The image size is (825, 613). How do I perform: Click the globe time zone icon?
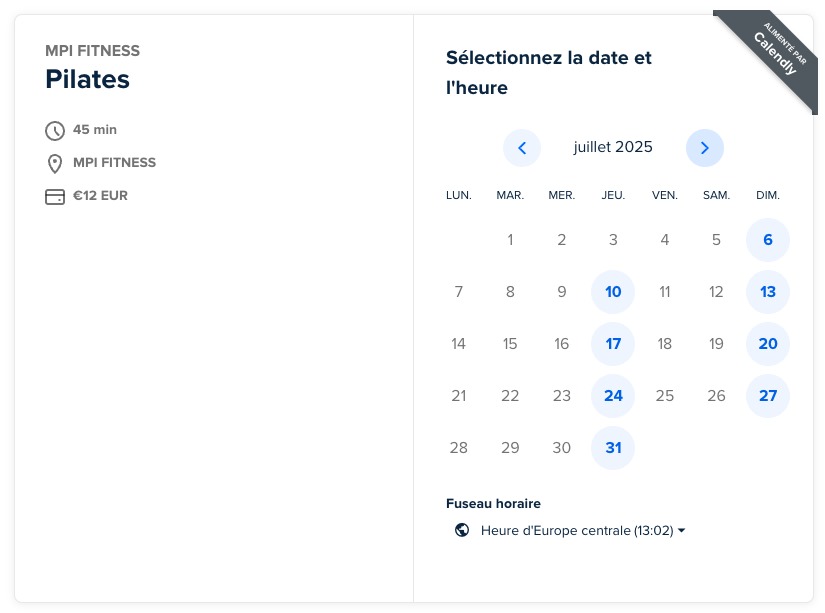coord(462,530)
